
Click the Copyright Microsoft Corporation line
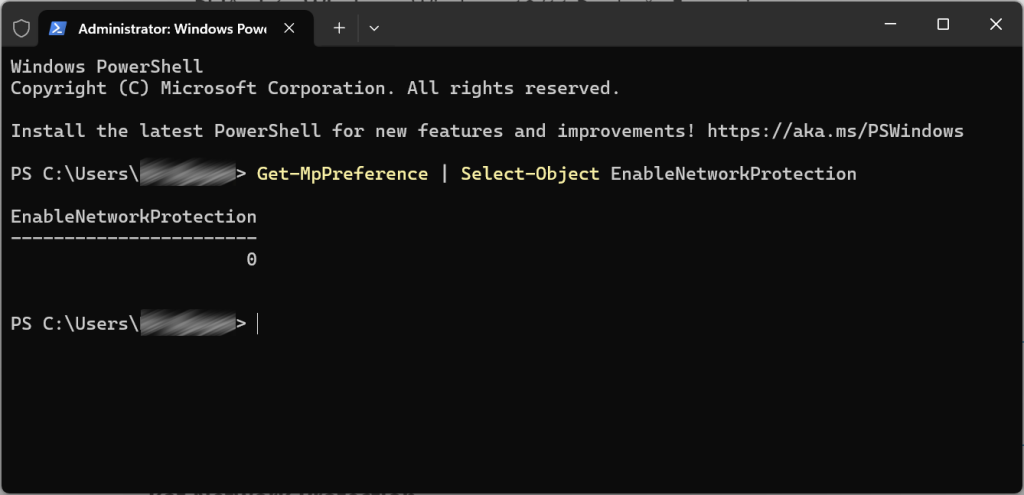(315, 88)
